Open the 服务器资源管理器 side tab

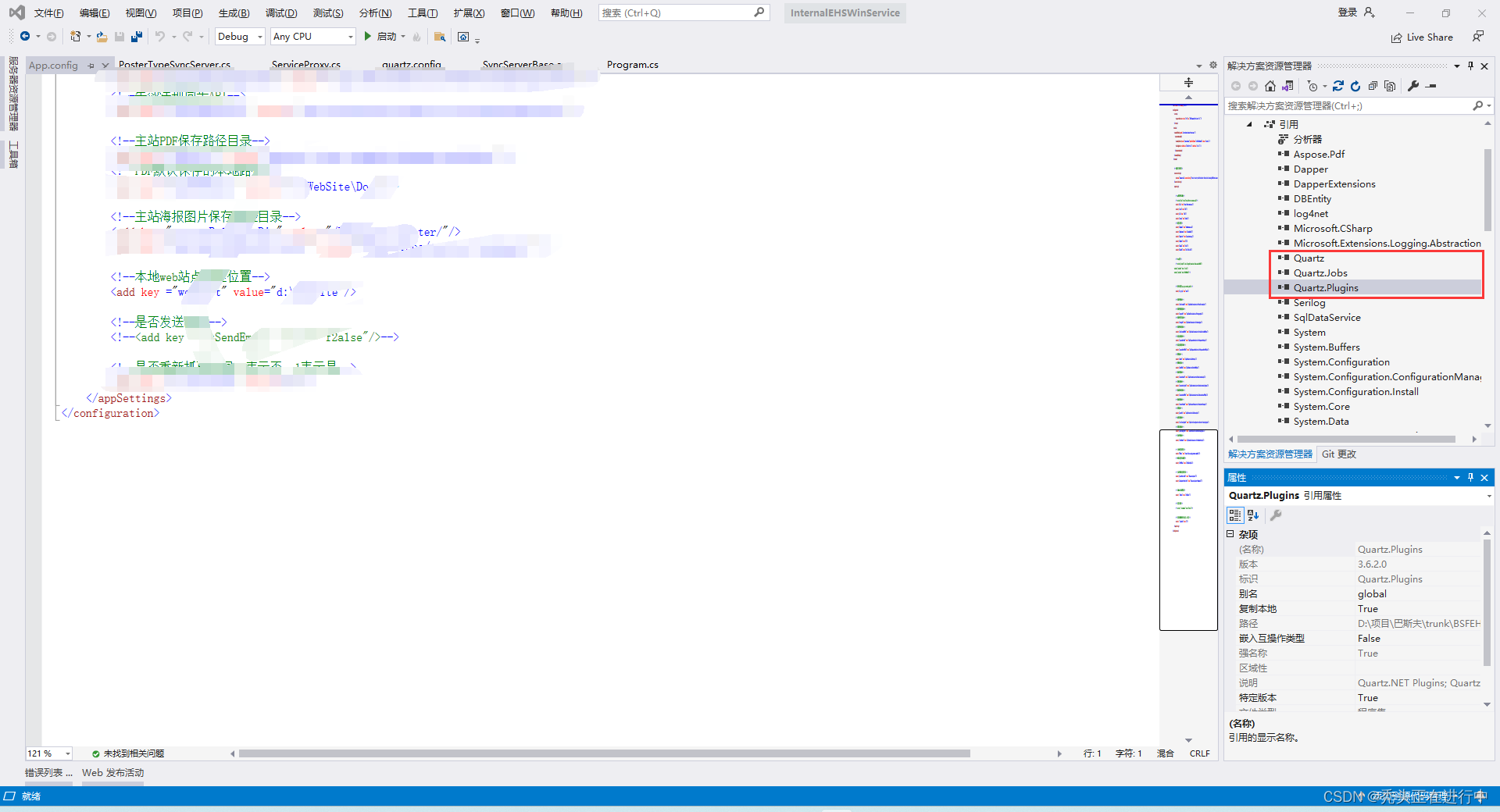click(13, 94)
